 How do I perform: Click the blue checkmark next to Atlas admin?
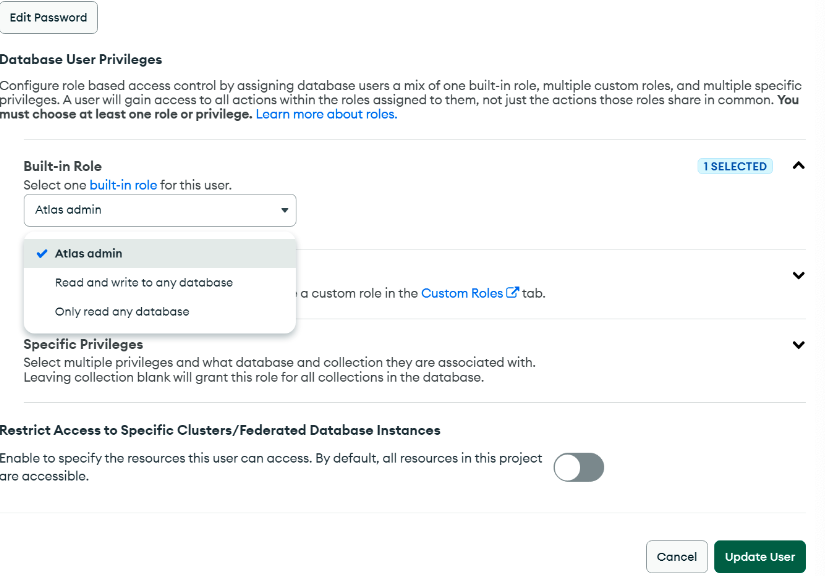click(42, 254)
